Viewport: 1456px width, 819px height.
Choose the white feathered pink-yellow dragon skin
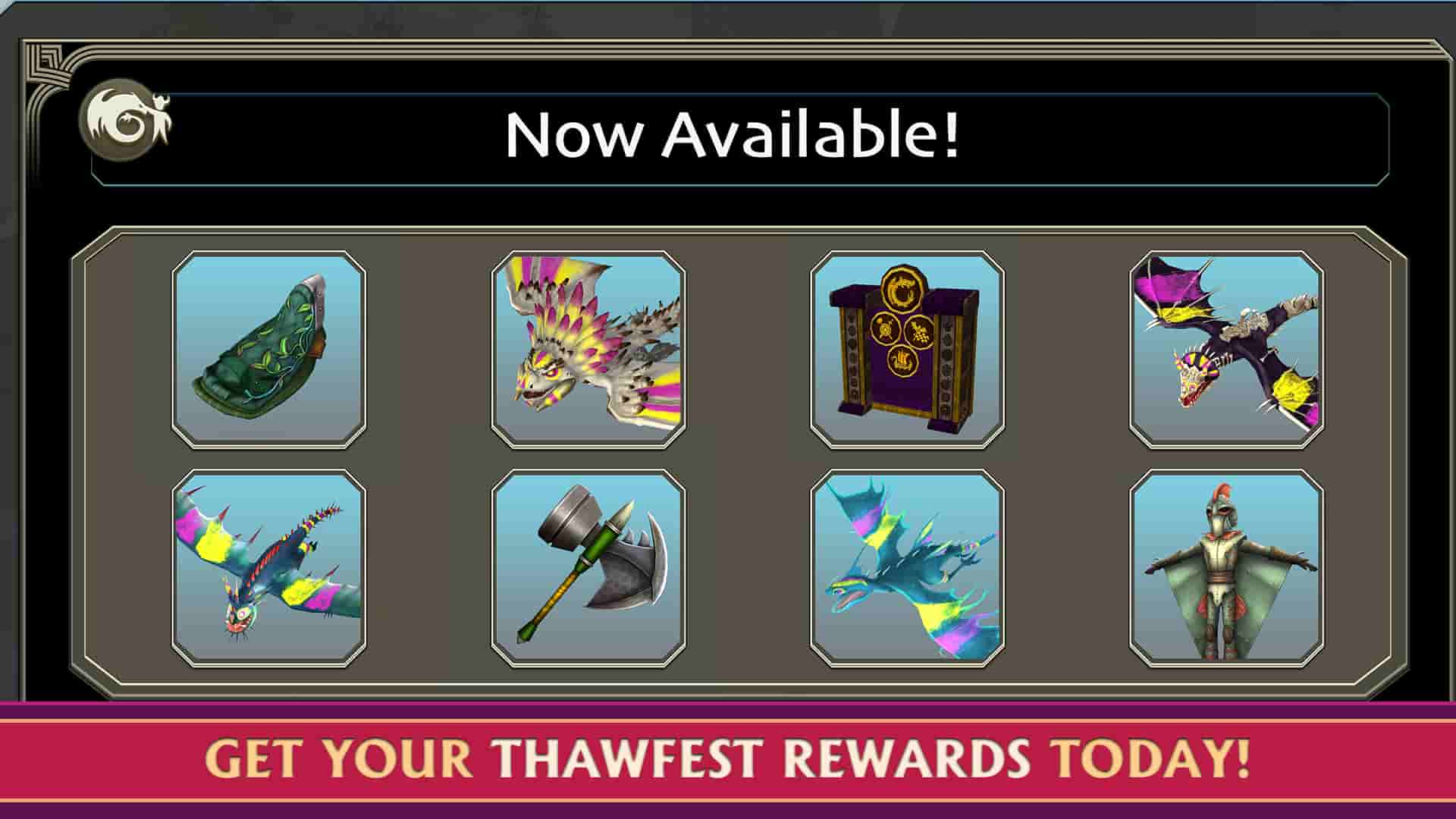click(588, 350)
